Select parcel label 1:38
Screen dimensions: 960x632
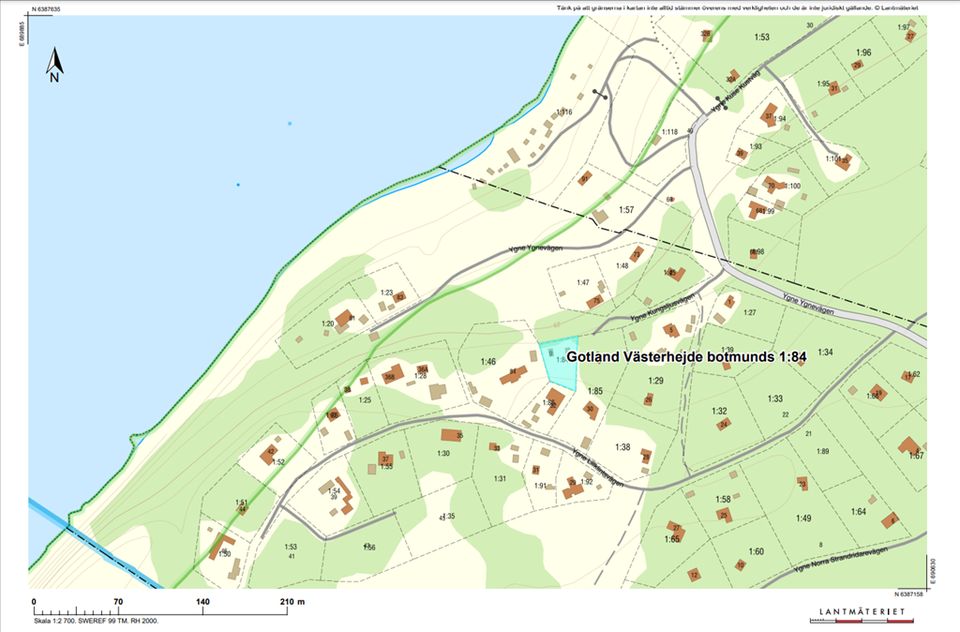[x=622, y=447]
